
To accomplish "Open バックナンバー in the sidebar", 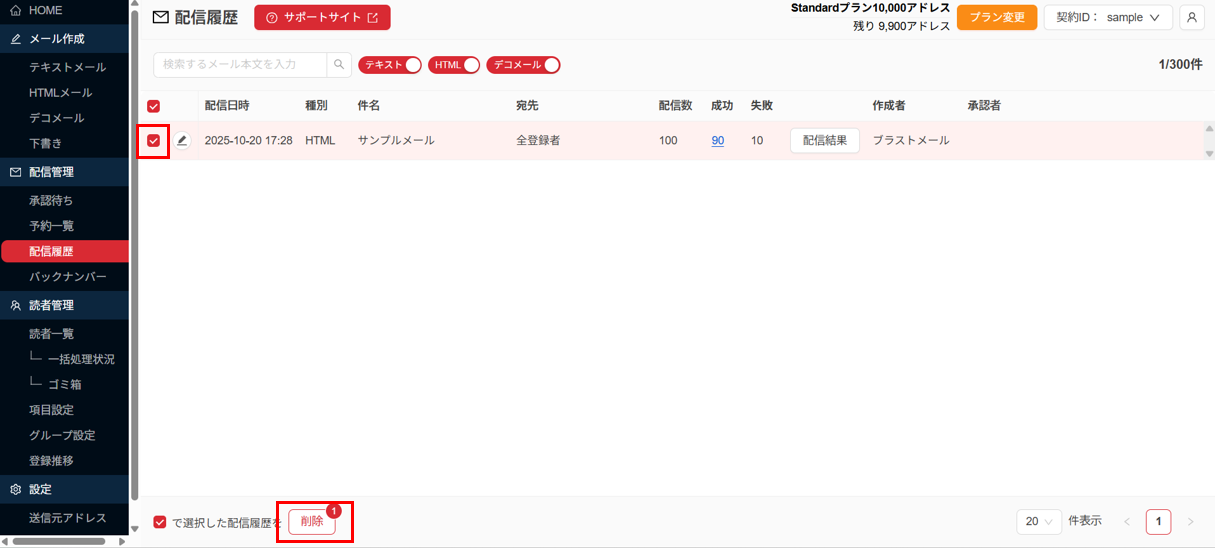I will point(67,276).
